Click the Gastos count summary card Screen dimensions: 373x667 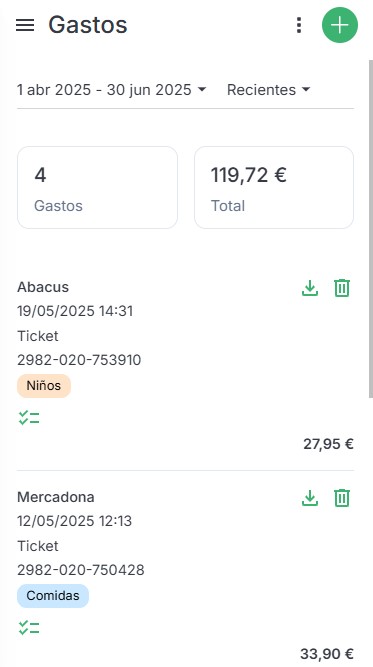click(x=97, y=188)
